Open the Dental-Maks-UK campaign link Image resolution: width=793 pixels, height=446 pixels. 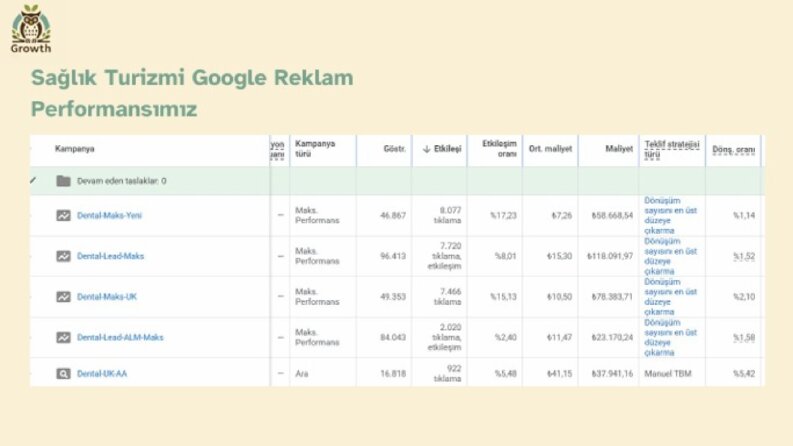tap(107, 297)
